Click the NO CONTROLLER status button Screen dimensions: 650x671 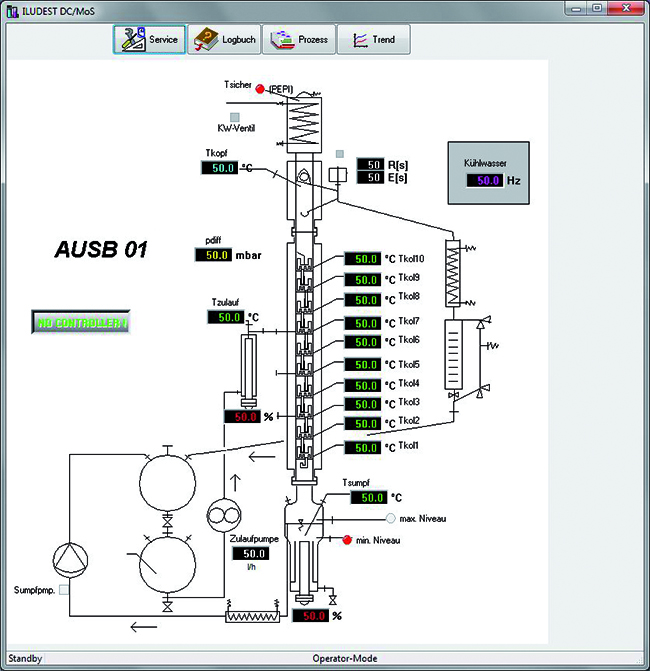click(x=81, y=322)
